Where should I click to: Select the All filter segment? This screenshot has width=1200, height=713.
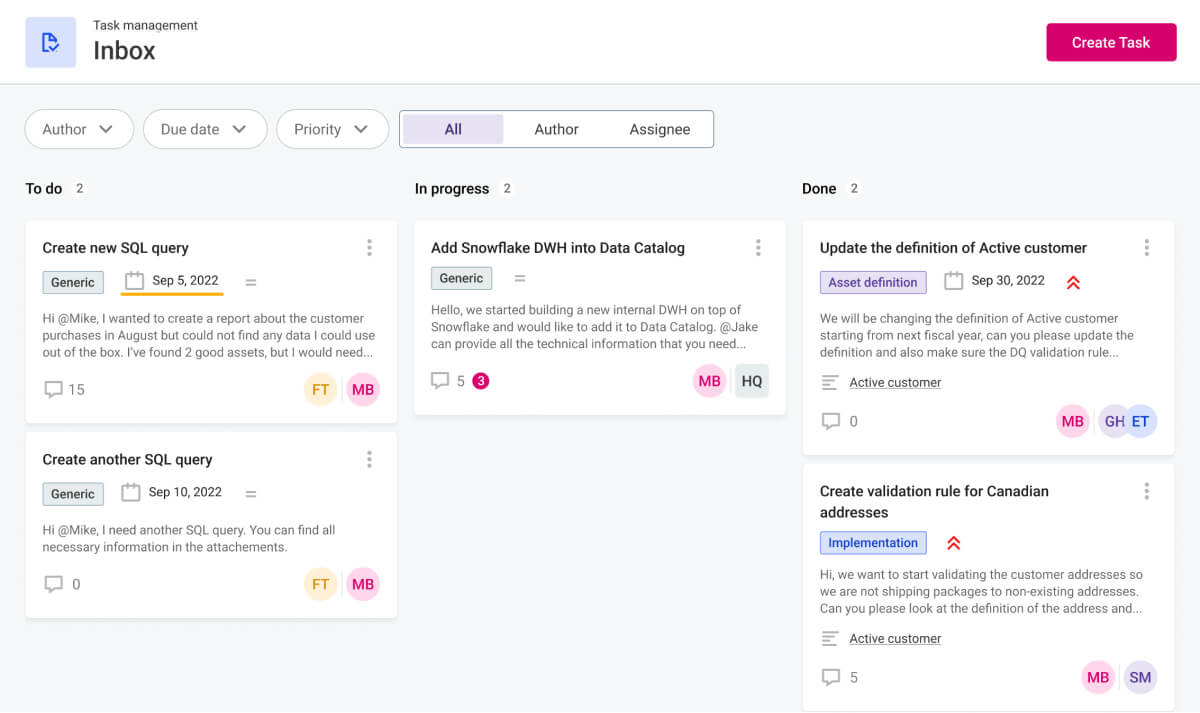tap(453, 129)
